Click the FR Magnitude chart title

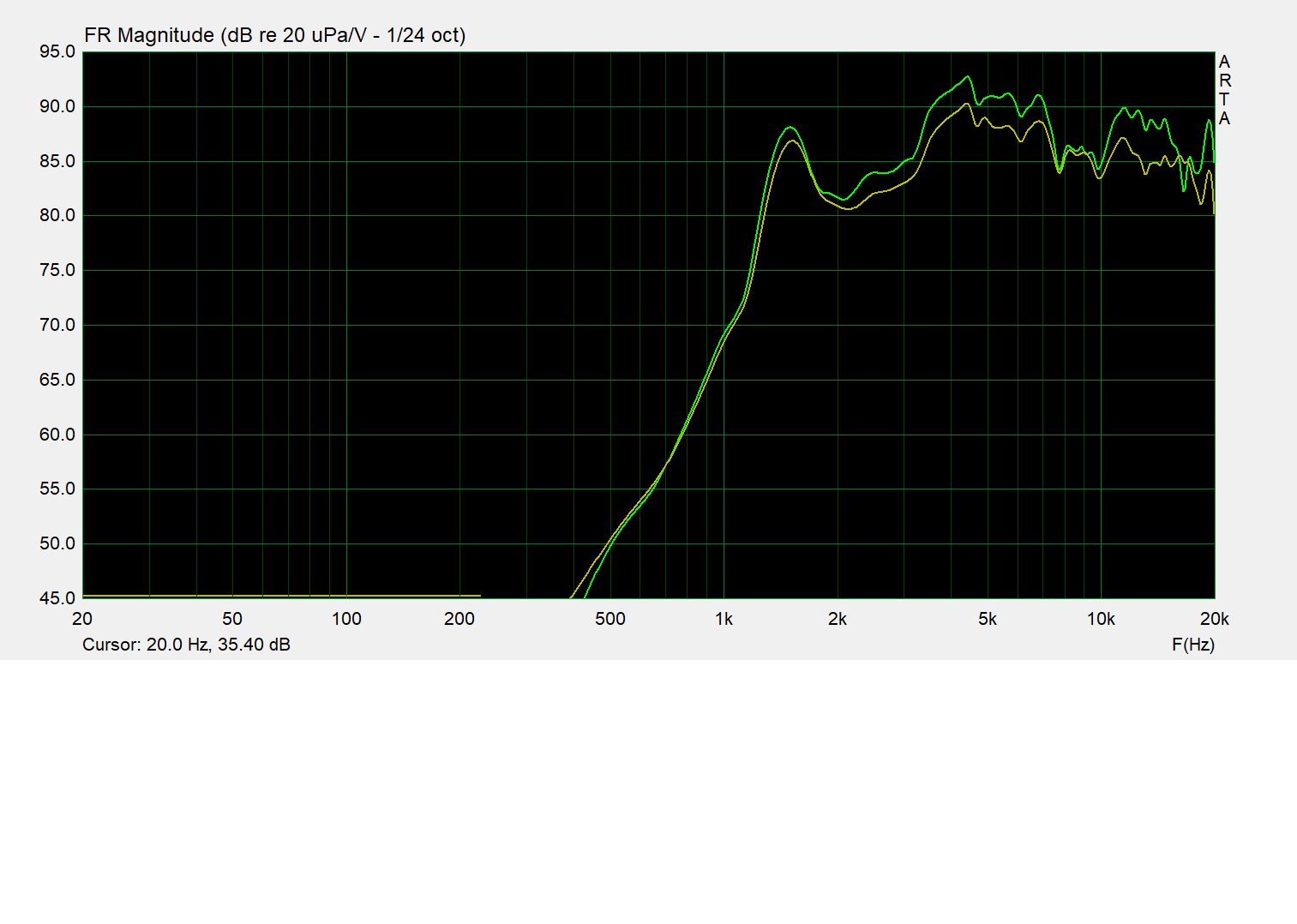tap(274, 35)
